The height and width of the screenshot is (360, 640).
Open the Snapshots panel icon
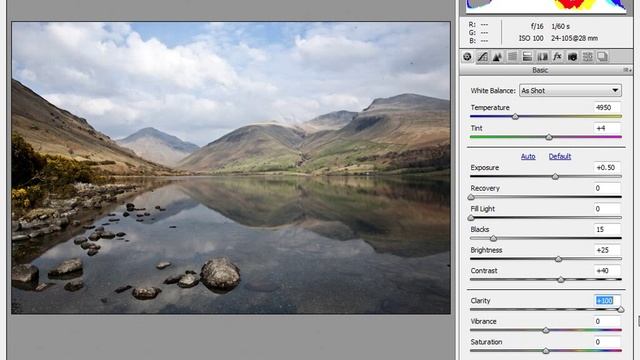point(602,57)
